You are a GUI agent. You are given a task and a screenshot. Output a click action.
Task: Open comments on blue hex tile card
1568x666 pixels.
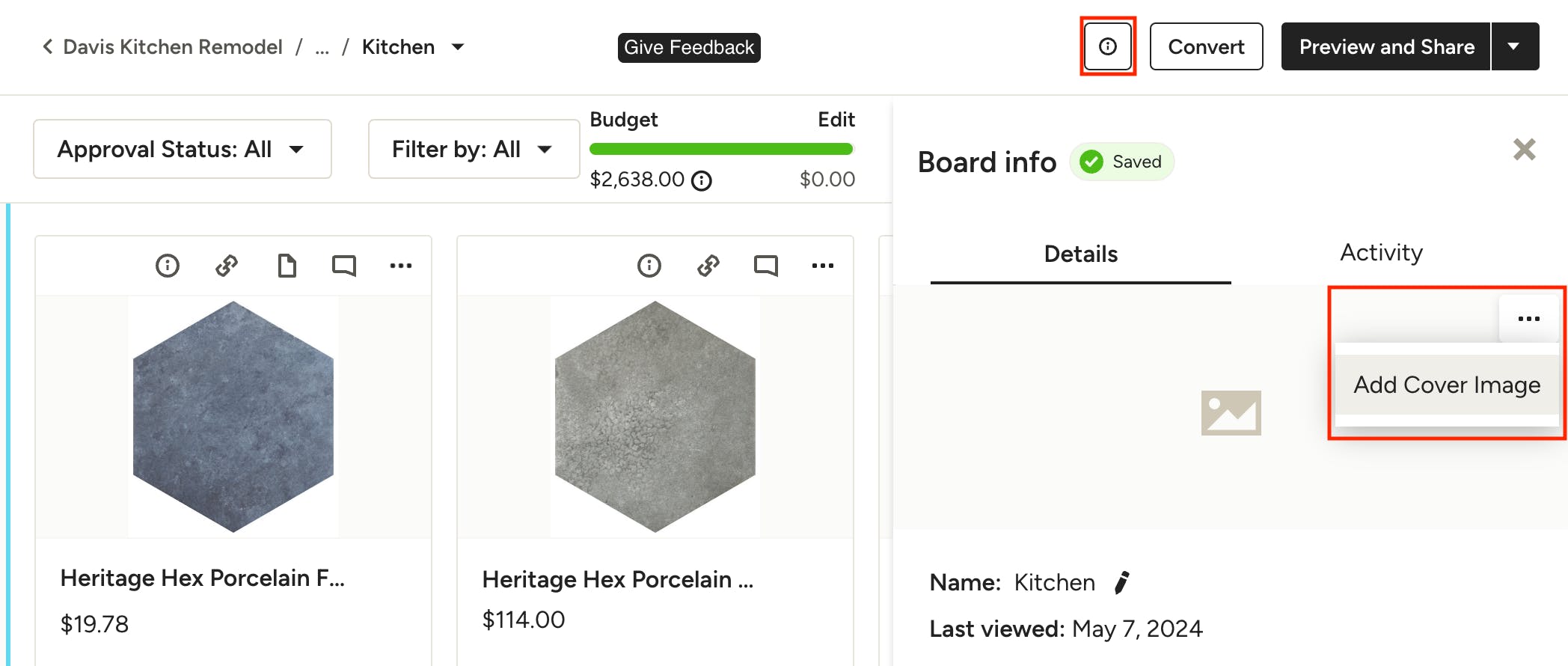click(x=344, y=266)
